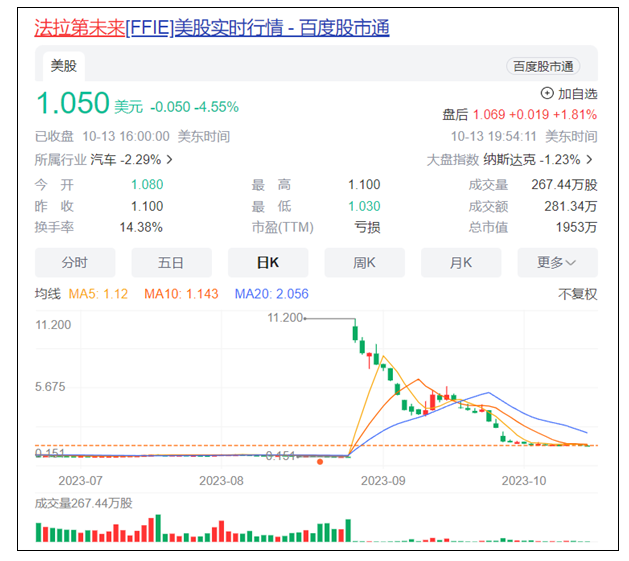Click the 2023-07 date axis label
This screenshot has height=561, width=629.
point(81,481)
